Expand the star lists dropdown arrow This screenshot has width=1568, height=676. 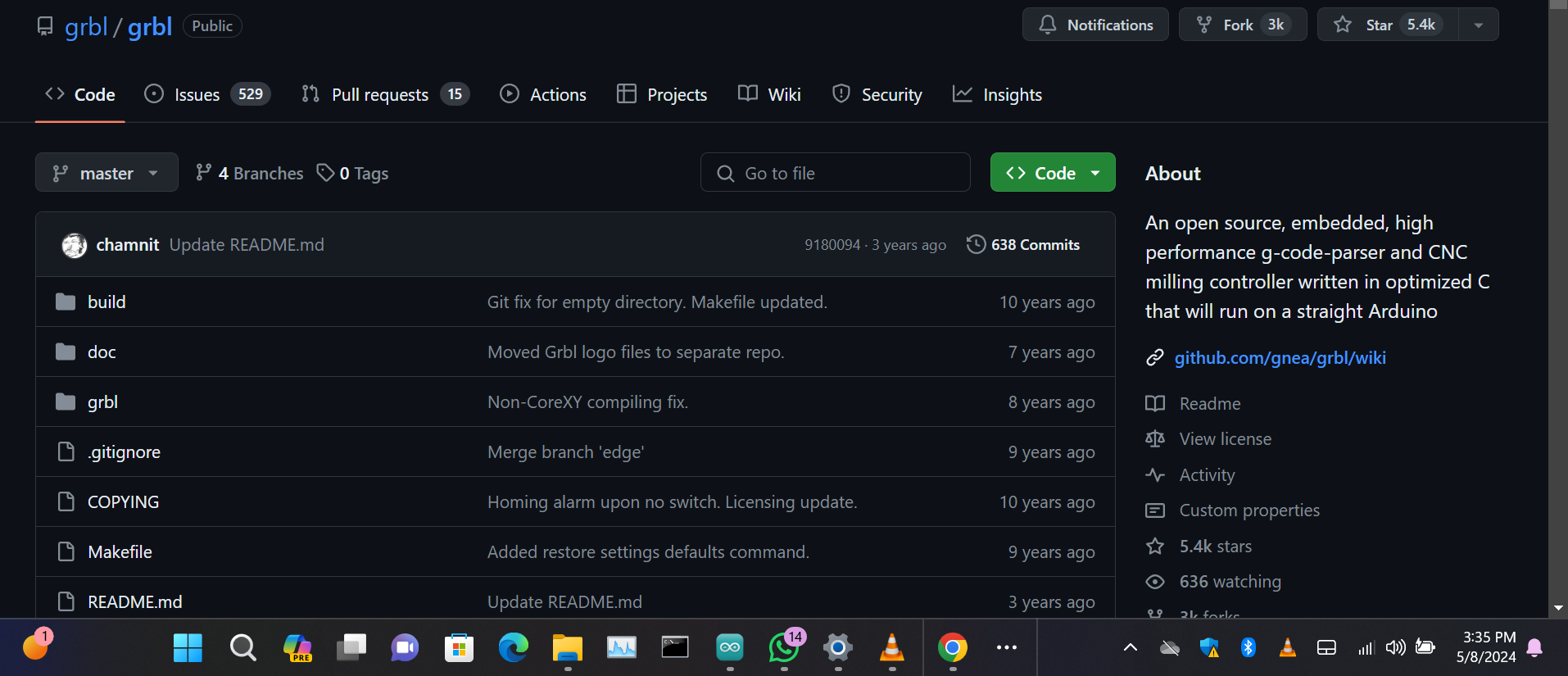(x=1479, y=25)
